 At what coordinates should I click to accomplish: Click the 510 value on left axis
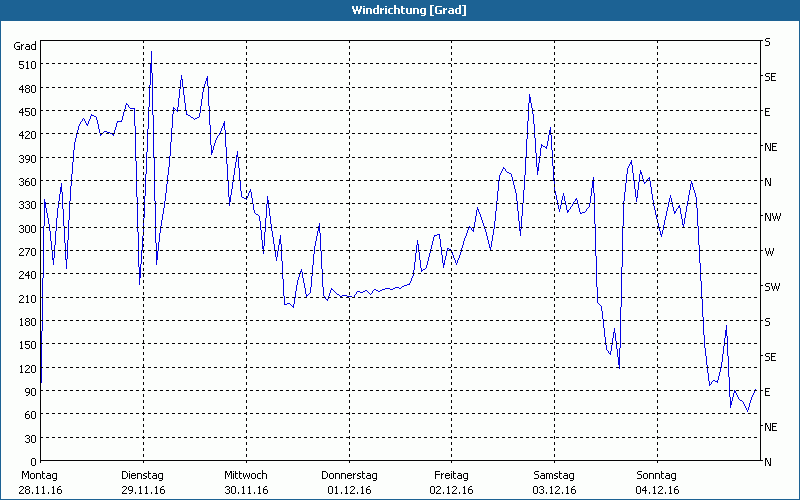coord(28,65)
